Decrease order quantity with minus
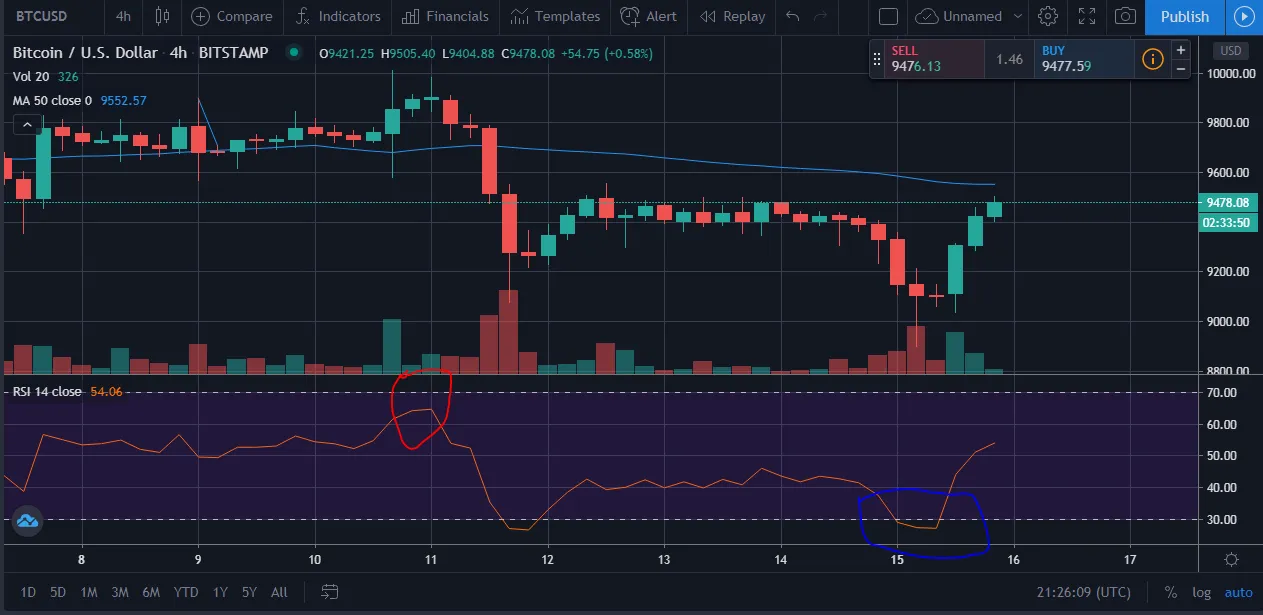1263x615 pixels. 1181,68
